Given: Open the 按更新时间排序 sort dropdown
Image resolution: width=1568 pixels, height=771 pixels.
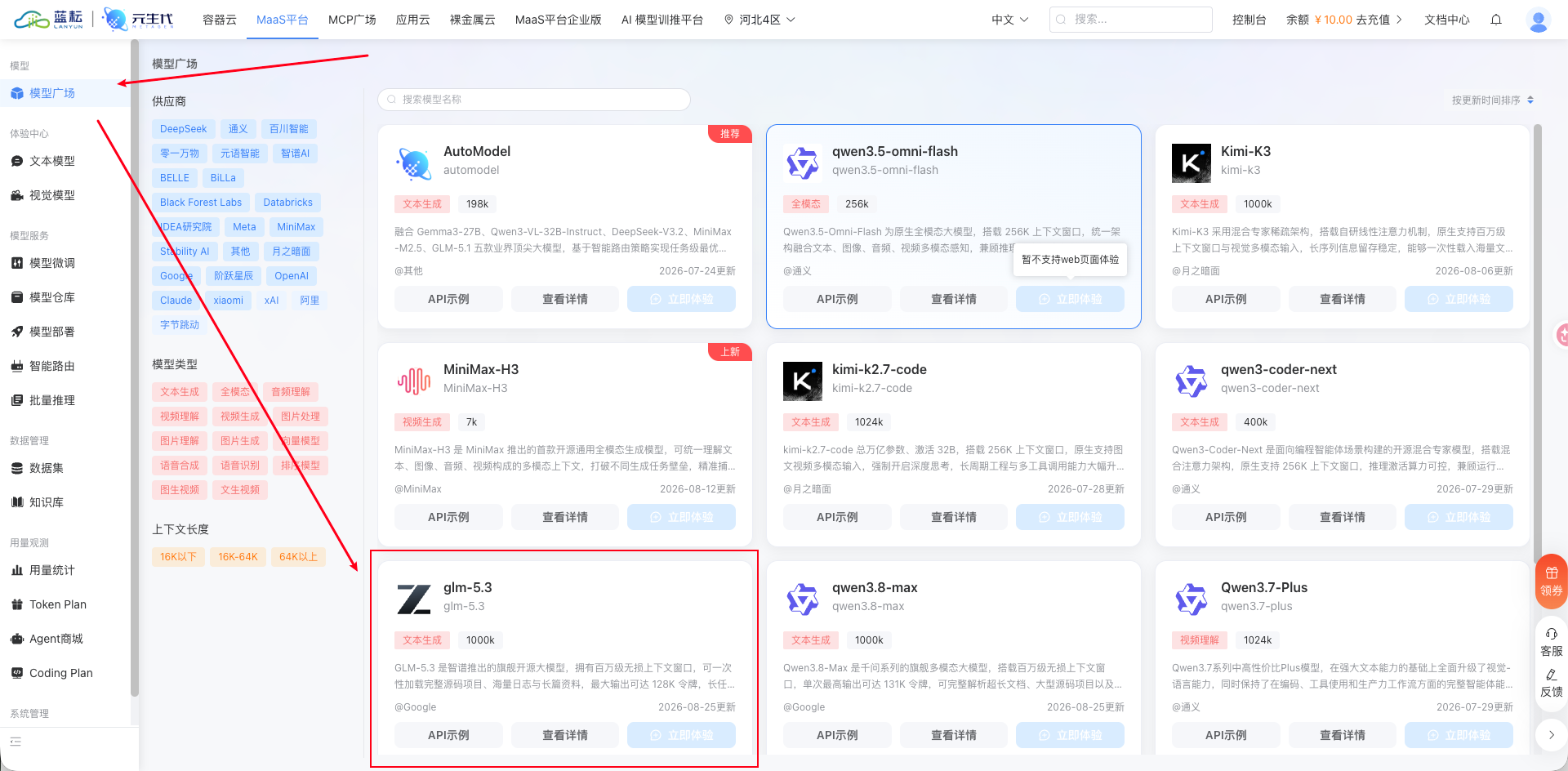Looking at the screenshot, I should tap(1492, 100).
